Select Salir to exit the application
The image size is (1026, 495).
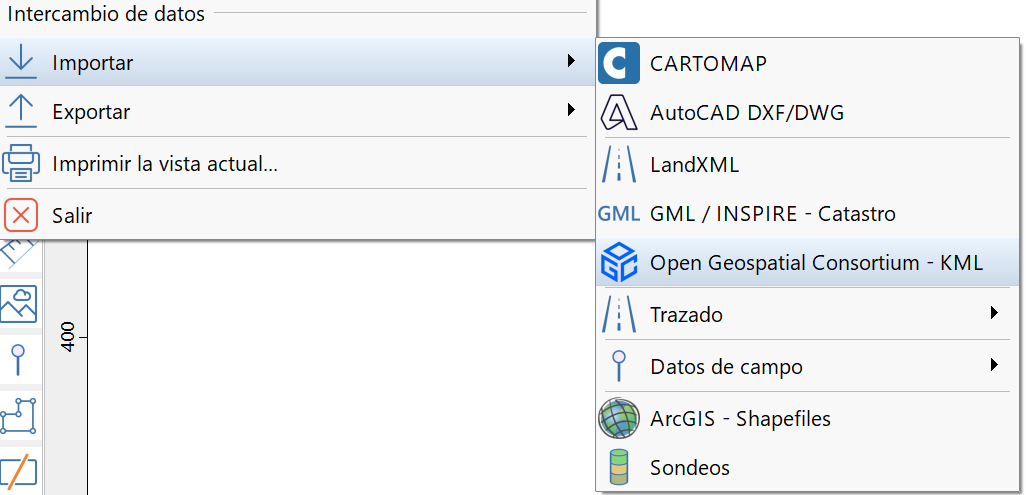point(297,215)
